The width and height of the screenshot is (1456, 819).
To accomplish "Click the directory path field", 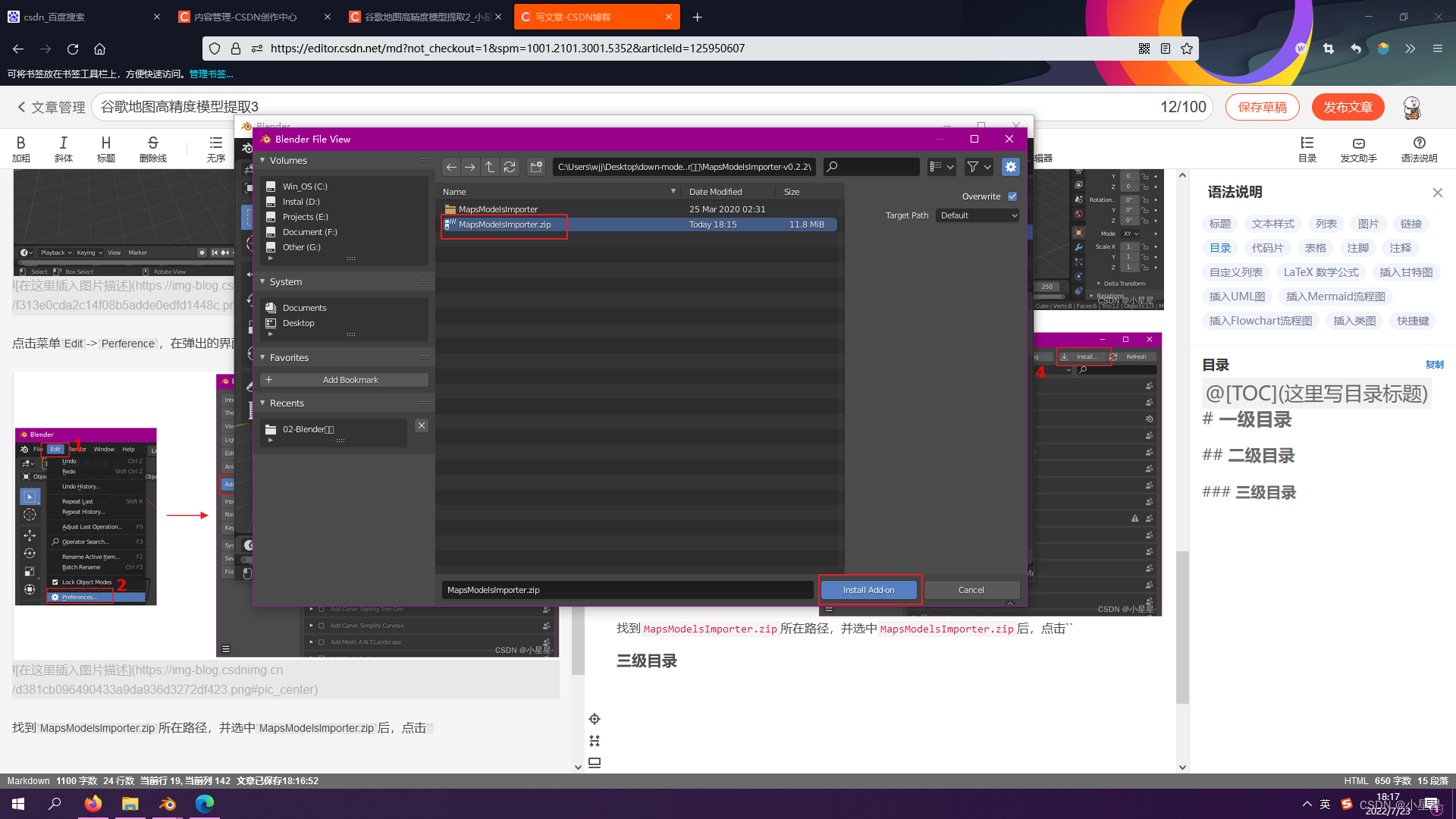I will pyautogui.click(x=684, y=167).
